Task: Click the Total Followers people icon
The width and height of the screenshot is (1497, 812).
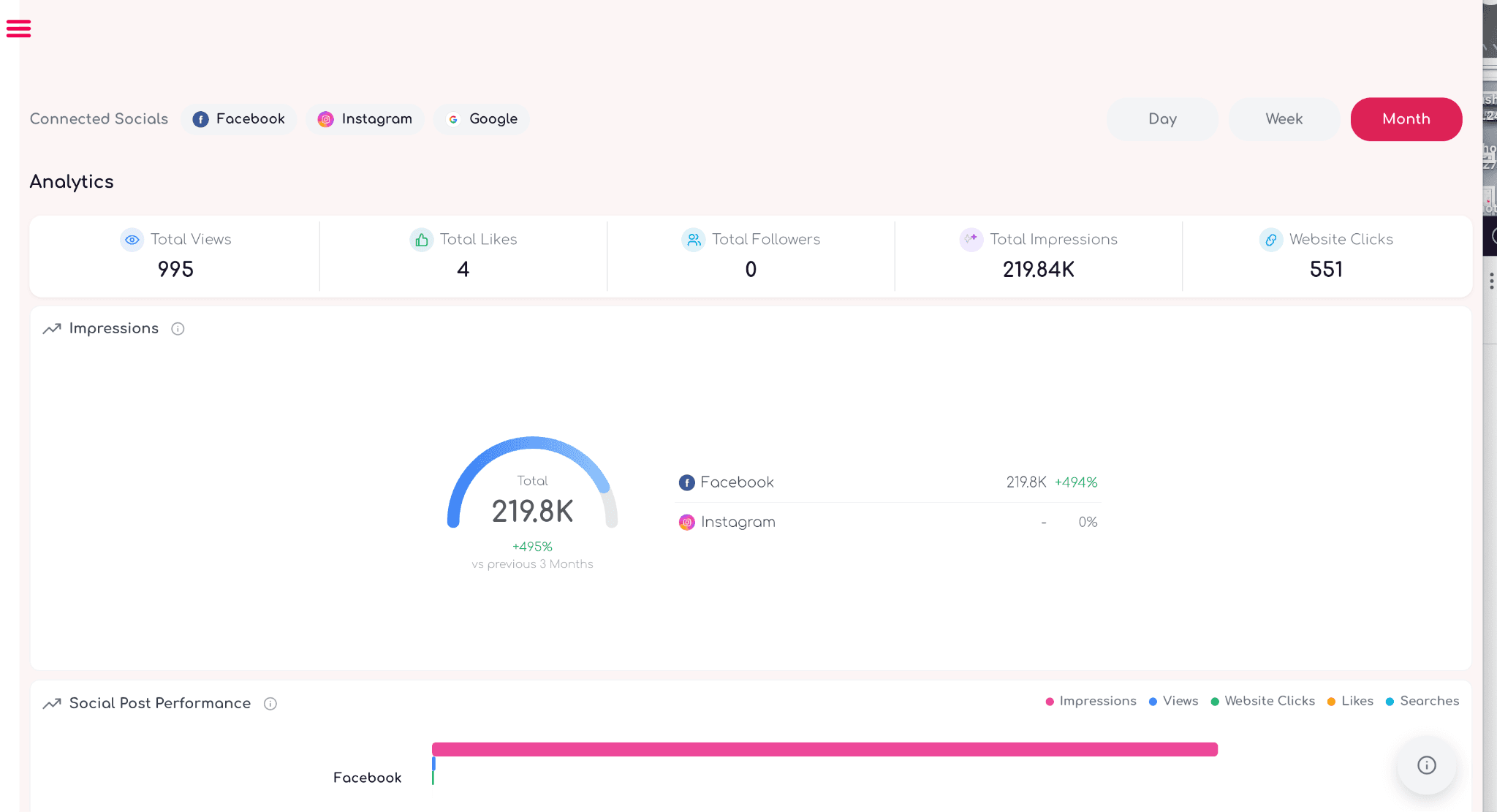Action: pyautogui.click(x=694, y=240)
